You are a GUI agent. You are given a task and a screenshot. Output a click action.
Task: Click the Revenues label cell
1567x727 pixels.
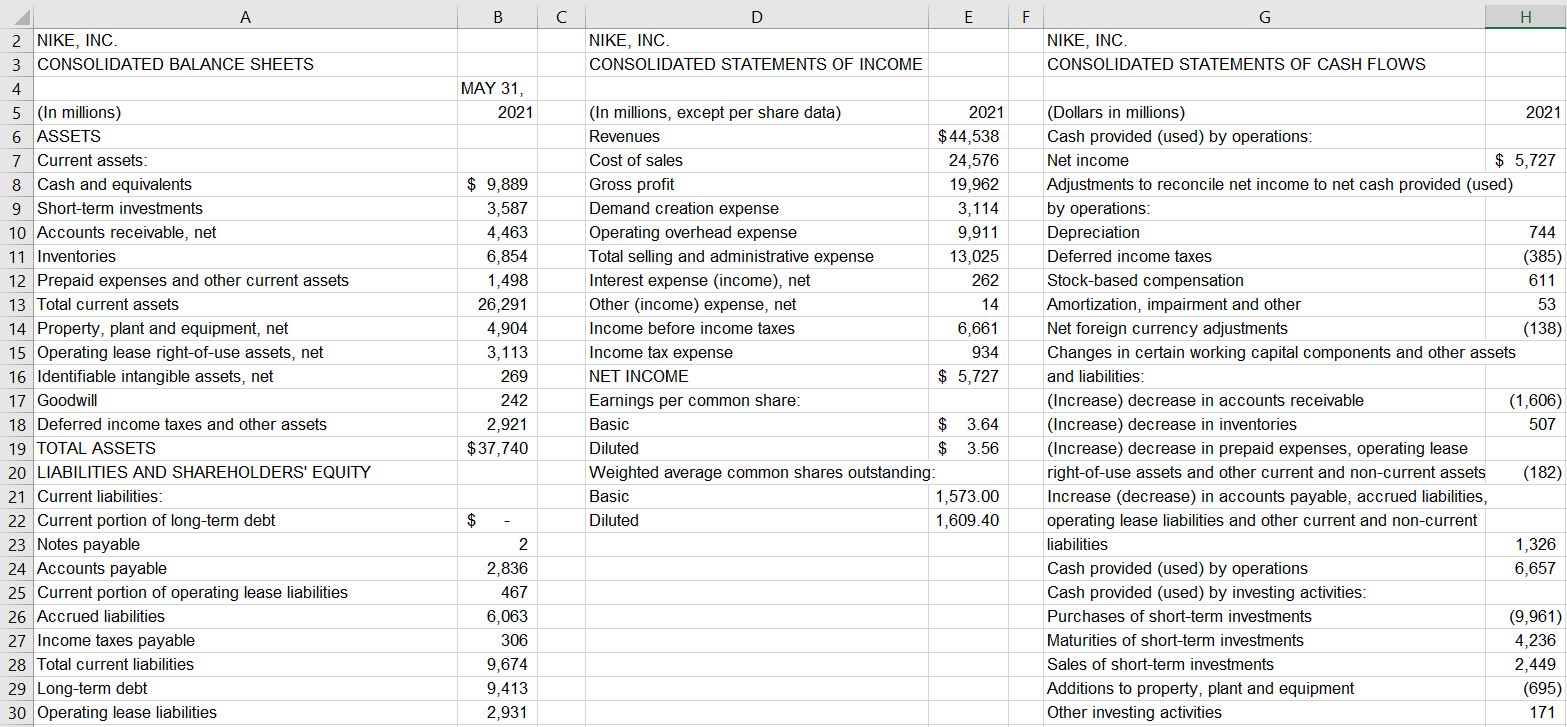(757, 136)
